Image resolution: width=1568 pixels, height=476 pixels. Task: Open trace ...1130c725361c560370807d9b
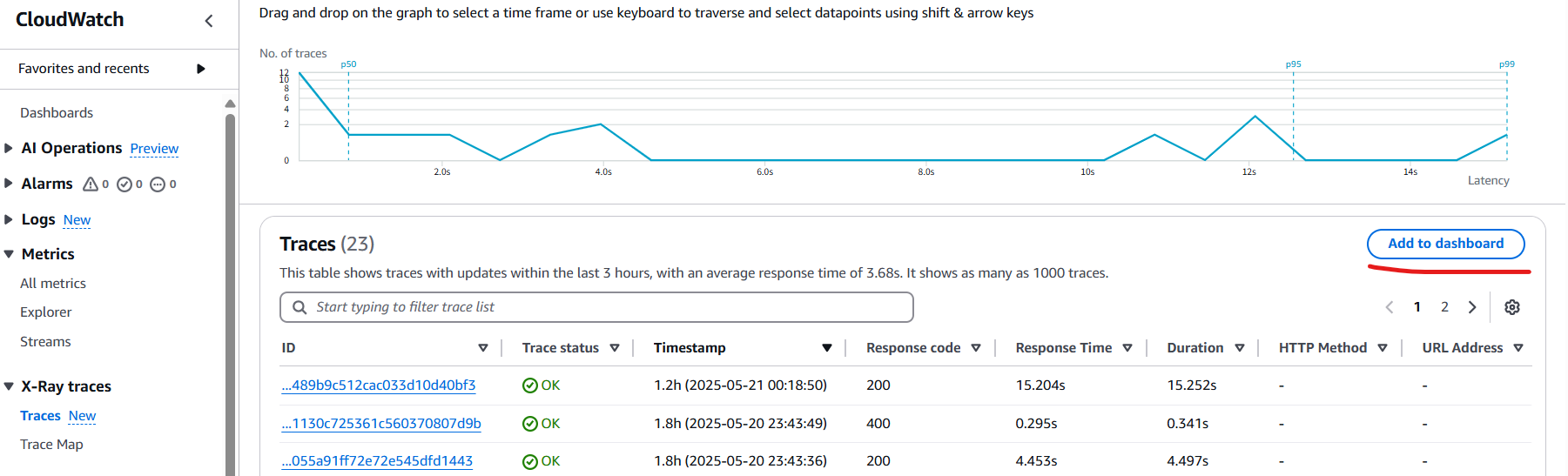[381, 424]
